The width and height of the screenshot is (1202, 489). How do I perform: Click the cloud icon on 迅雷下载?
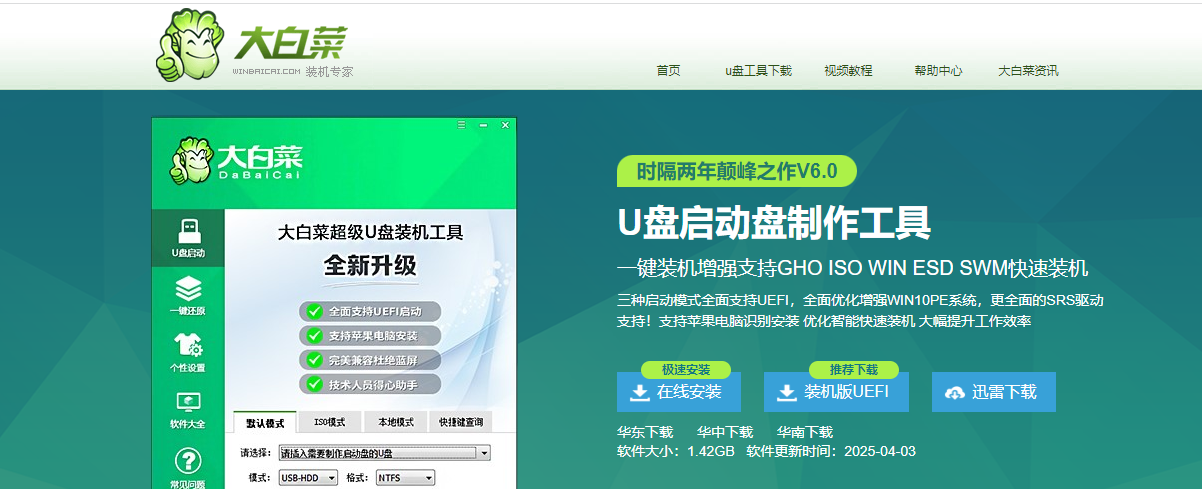pos(955,392)
